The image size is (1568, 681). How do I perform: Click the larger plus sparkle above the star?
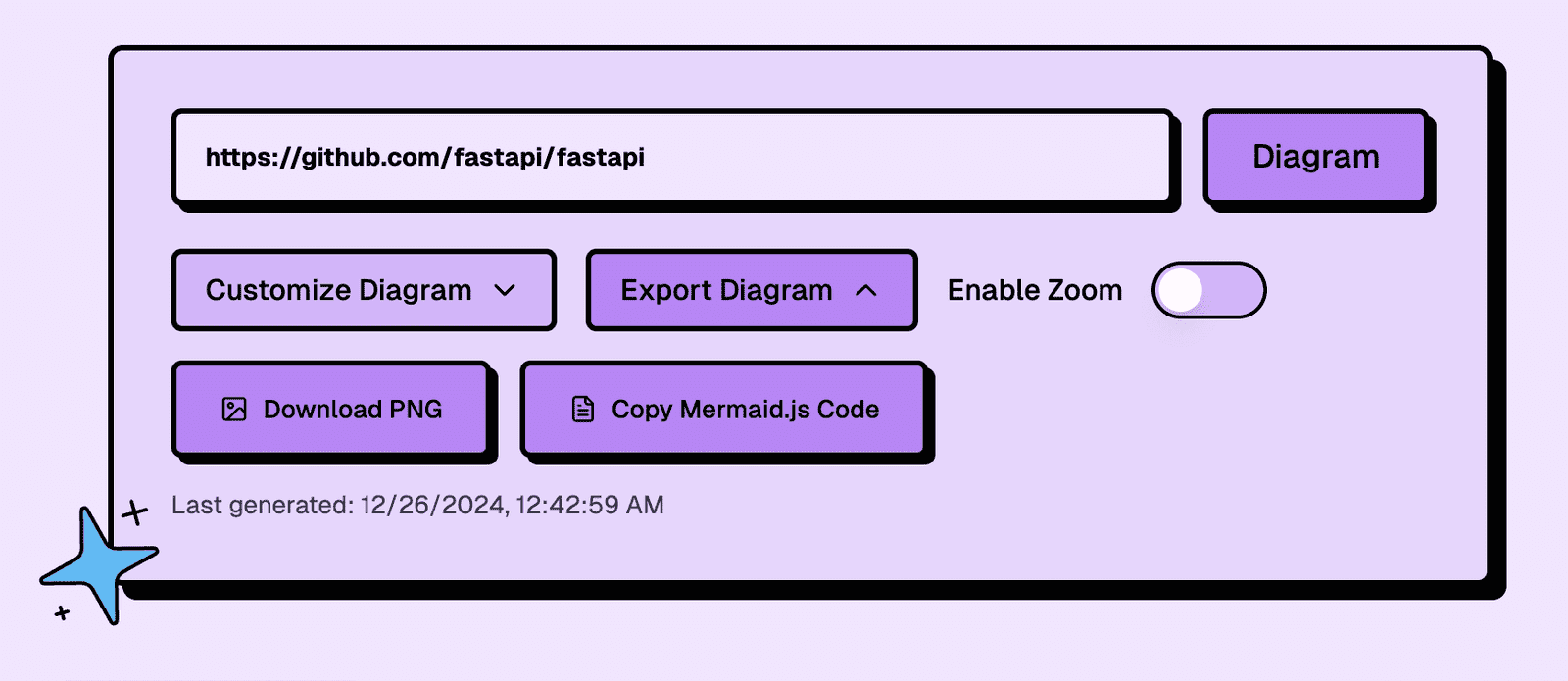click(134, 511)
